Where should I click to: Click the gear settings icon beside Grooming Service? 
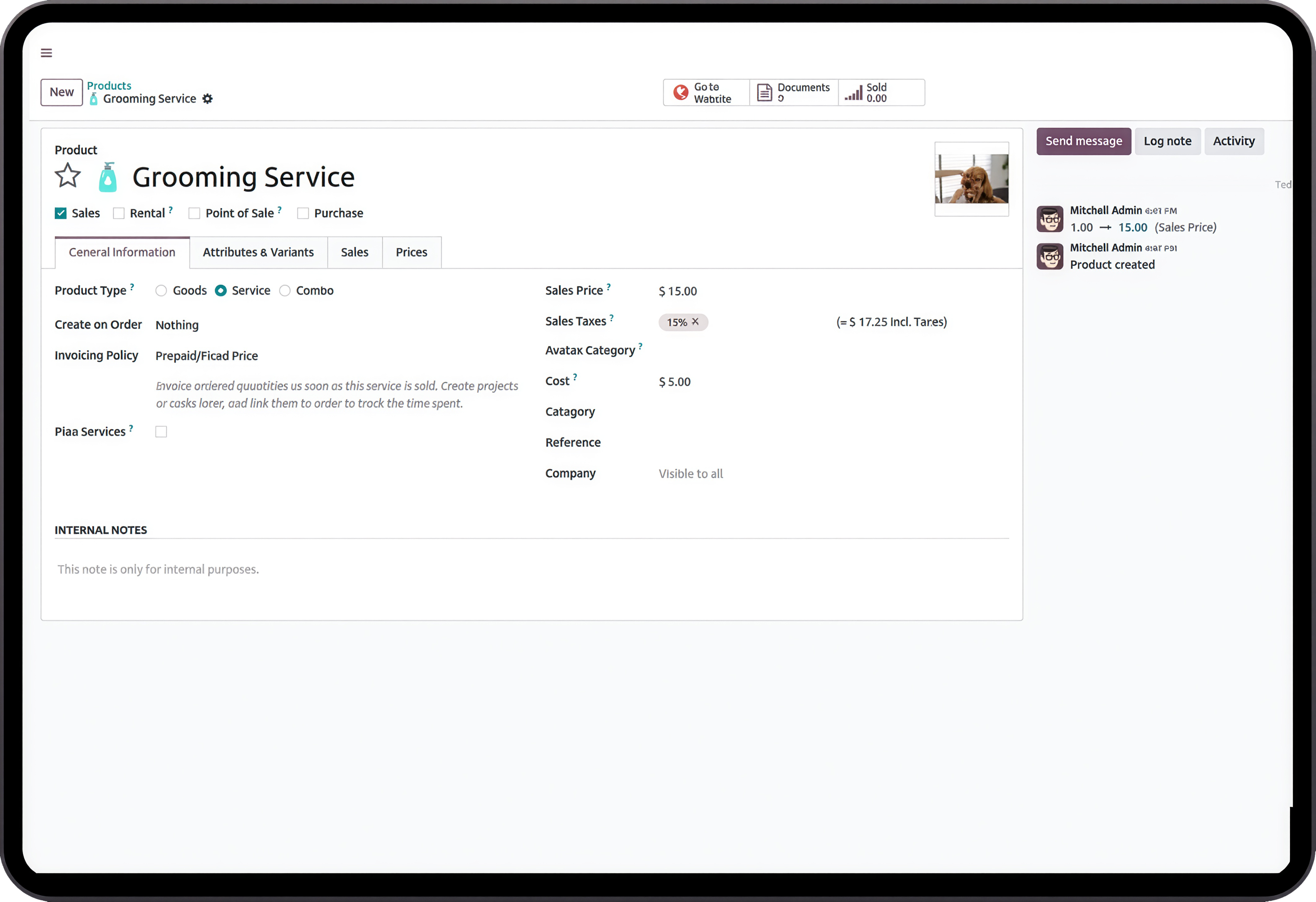click(x=208, y=99)
